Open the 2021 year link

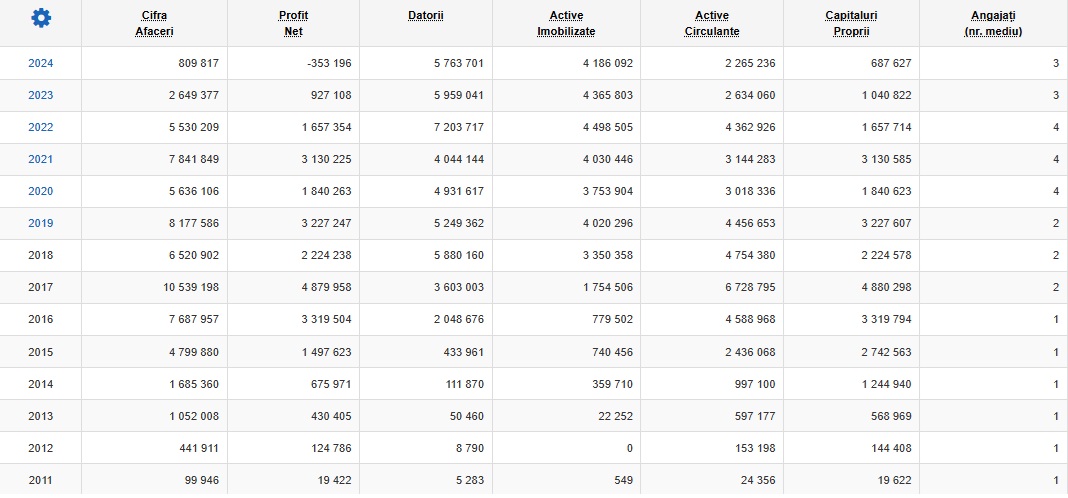click(x=40, y=159)
